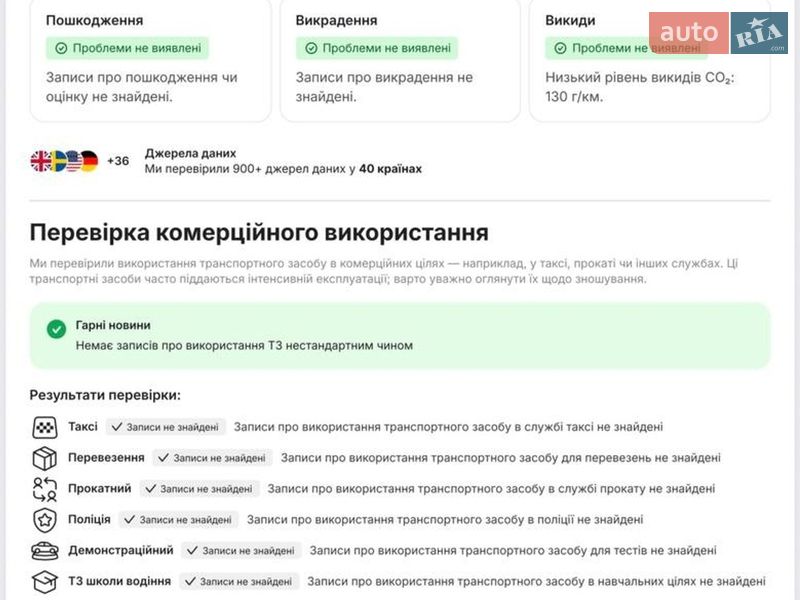Open the Викрадення section header
The width and height of the screenshot is (800, 600).
coord(335,17)
